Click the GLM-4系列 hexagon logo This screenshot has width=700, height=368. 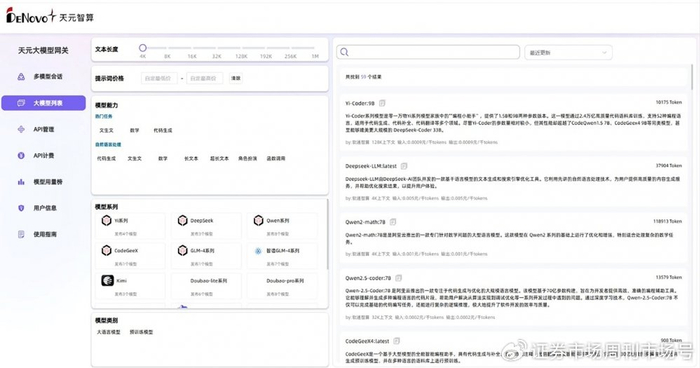pos(182,251)
